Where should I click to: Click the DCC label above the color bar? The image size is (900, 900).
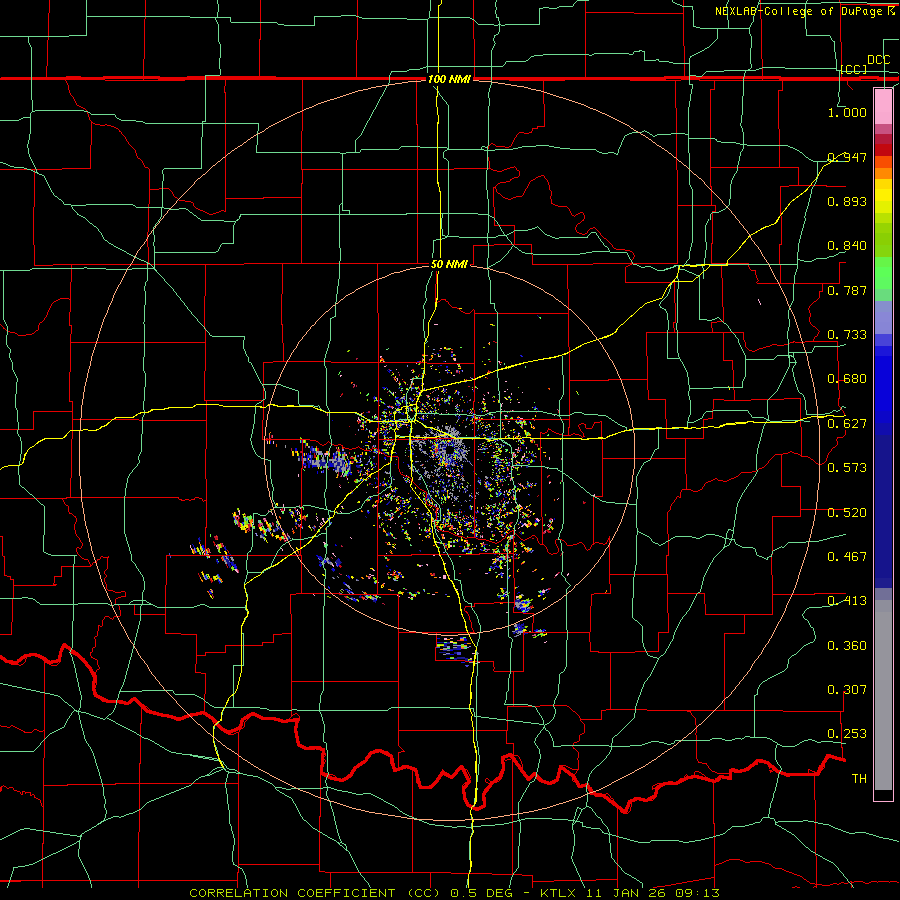tap(879, 60)
